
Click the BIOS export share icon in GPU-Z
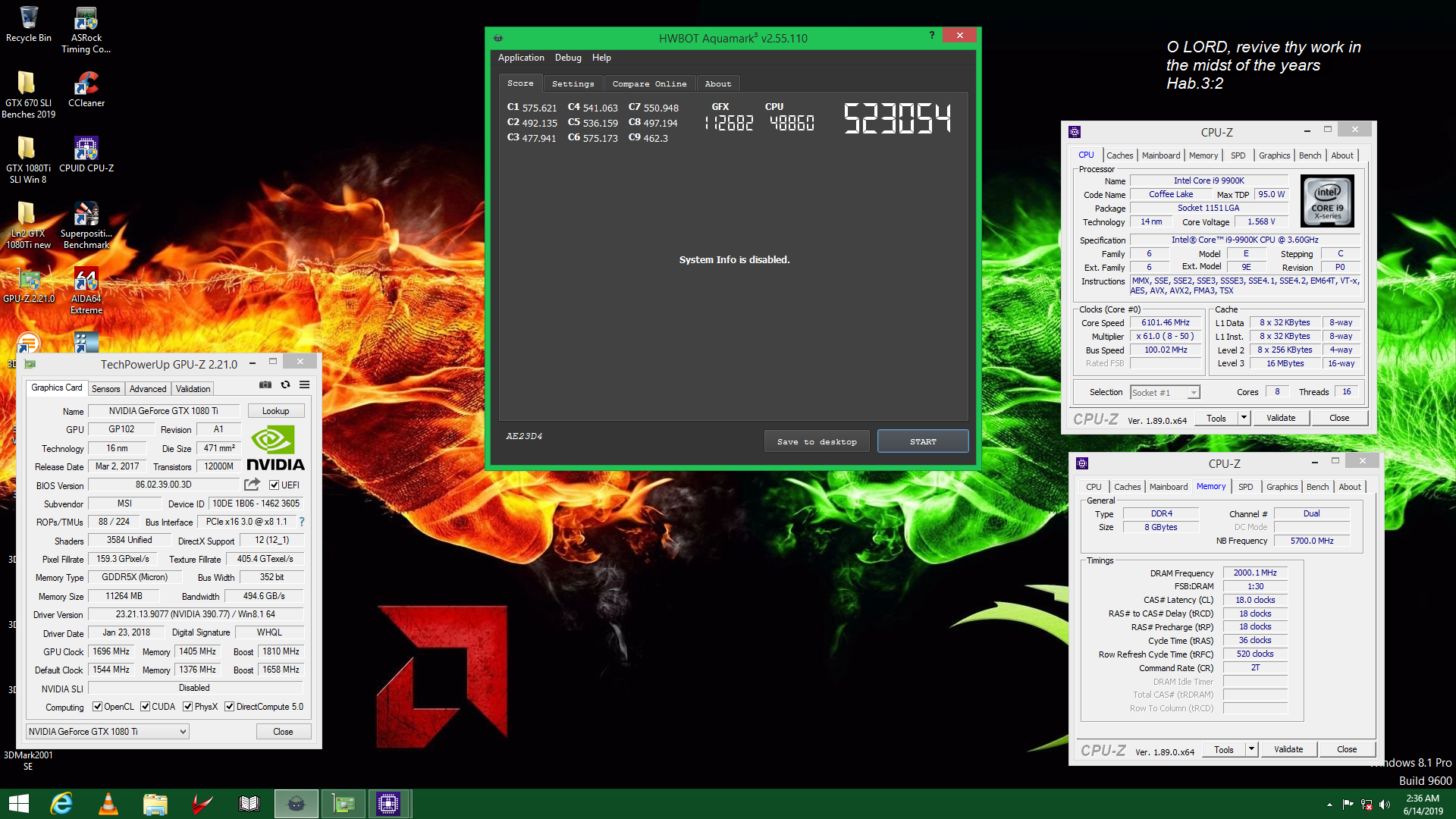click(252, 485)
